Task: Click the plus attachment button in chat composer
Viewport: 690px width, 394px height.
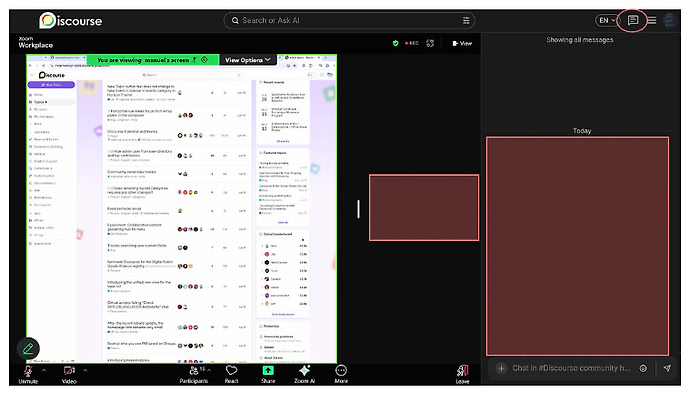Action: click(x=501, y=368)
